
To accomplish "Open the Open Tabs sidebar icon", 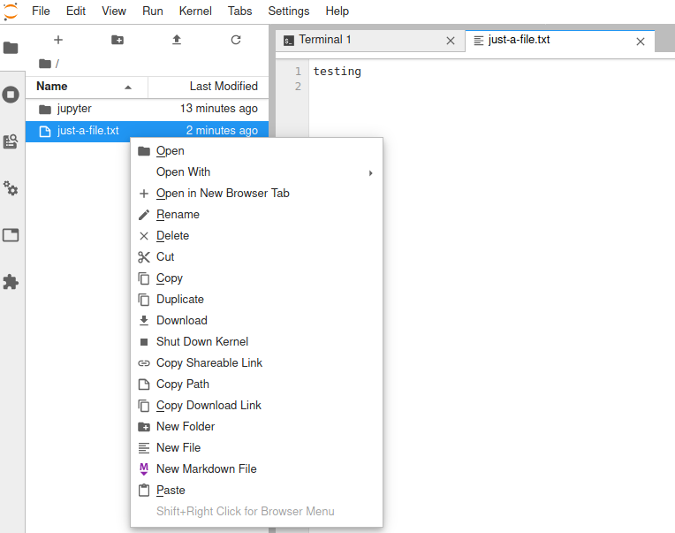I will click(x=11, y=236).
